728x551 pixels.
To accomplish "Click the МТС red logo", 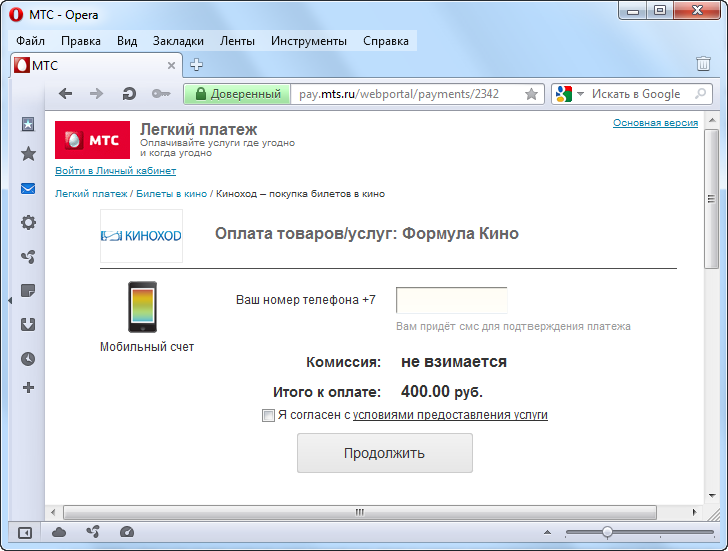I will (x=92, y=140).
